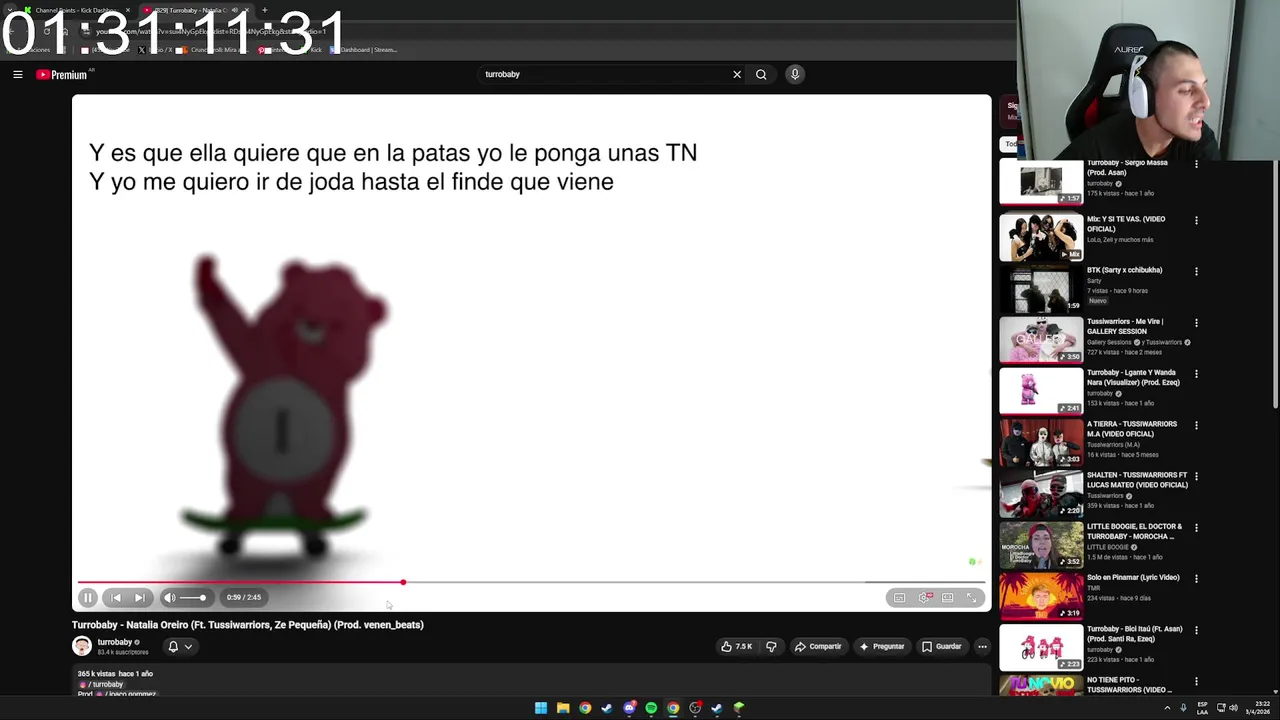Open LITTLE BOOGIE MOROCHA video thumbnail
This screenshot has height=720, width=1280.
(x=1041, y=544)
